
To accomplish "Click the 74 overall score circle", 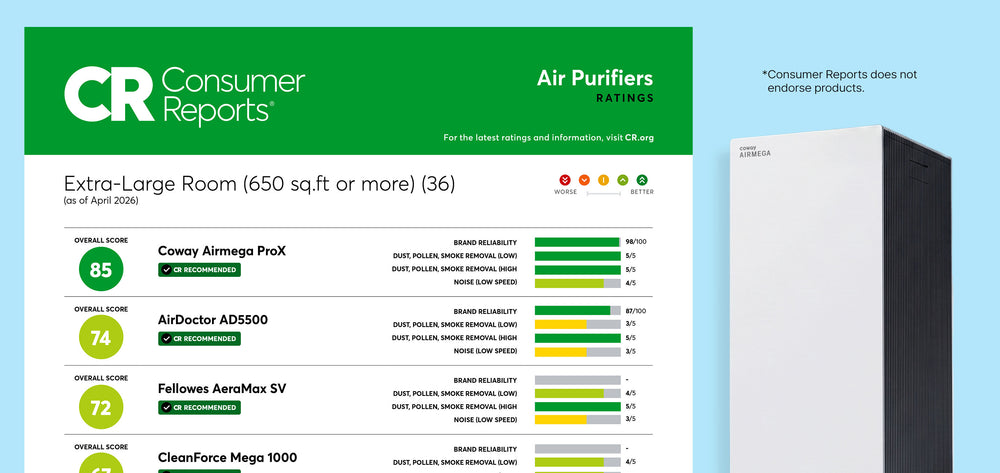I will click(x=101, y=338).
